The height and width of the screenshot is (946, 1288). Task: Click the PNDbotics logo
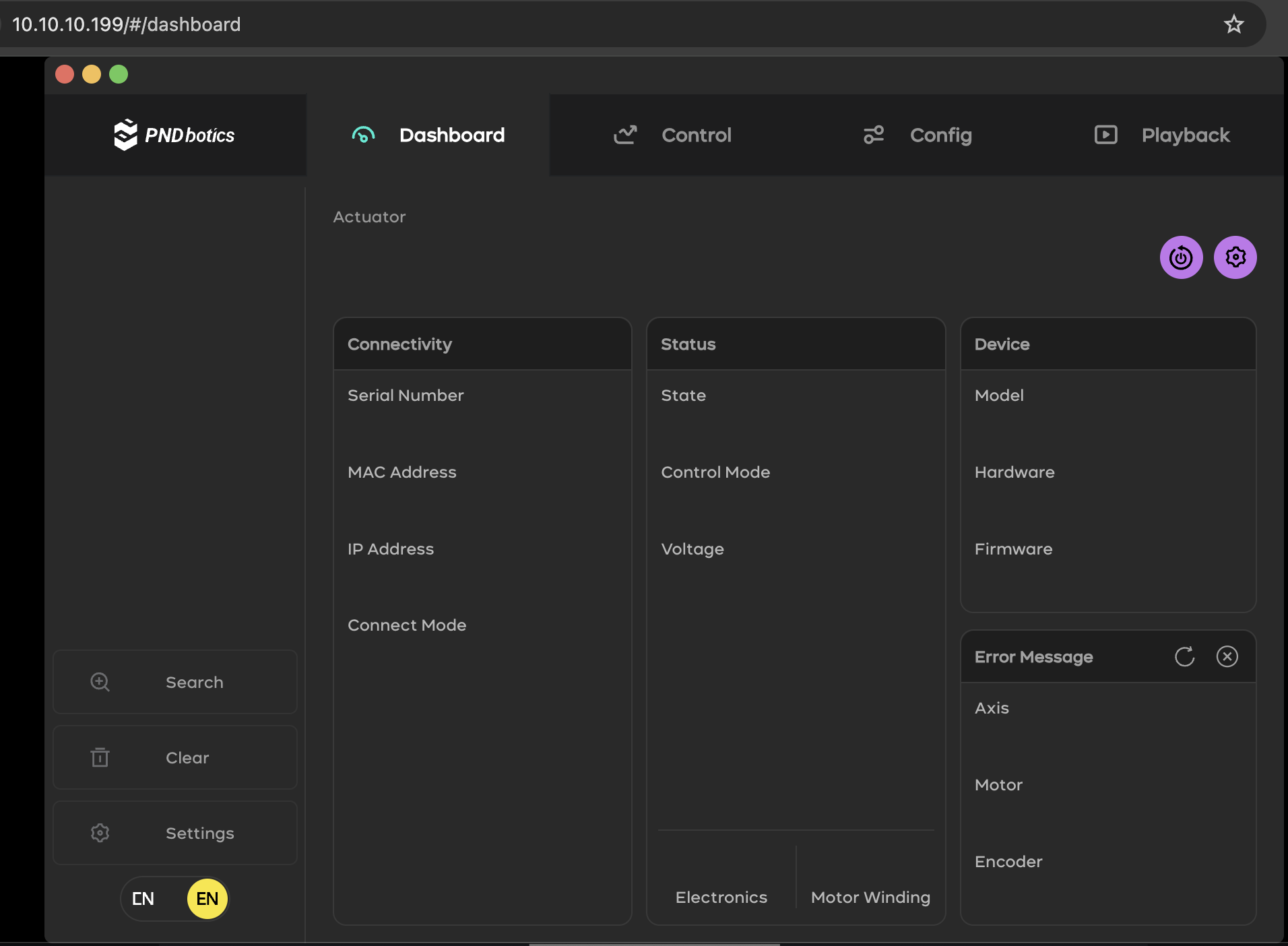(x=174, y=135)
